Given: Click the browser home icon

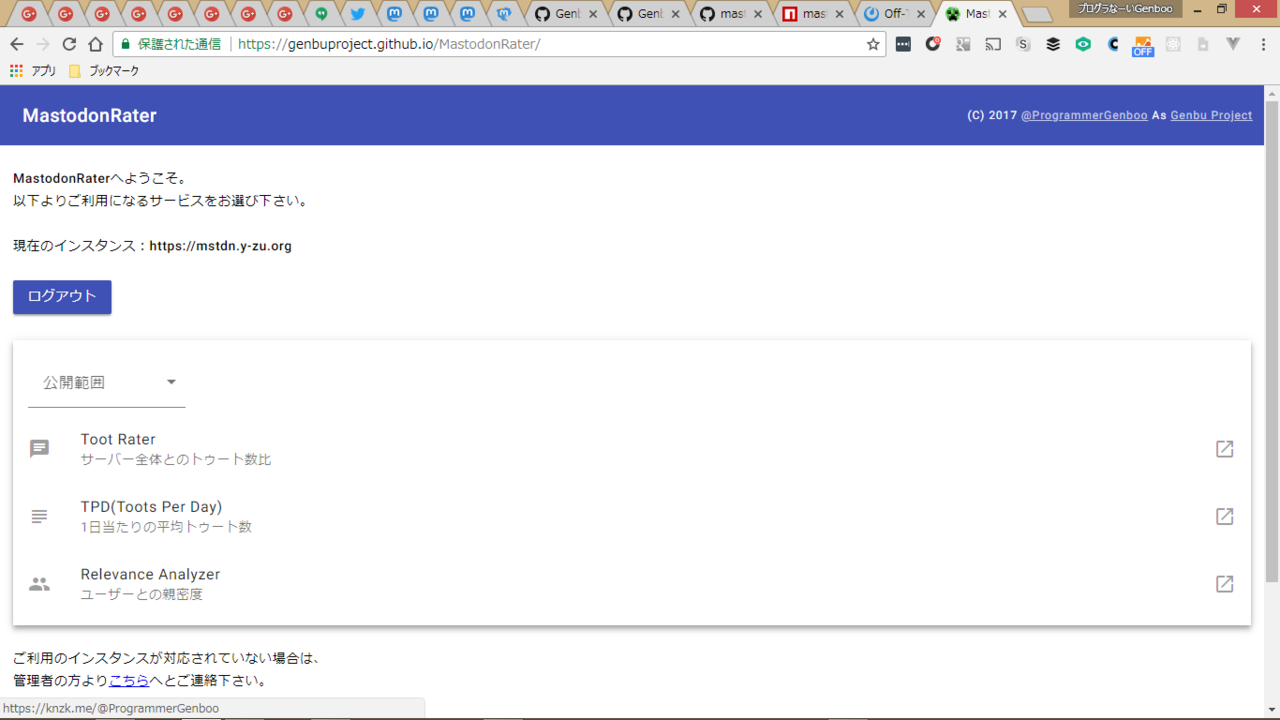Looking at the screenshot, I should click(x=95, y=44).
